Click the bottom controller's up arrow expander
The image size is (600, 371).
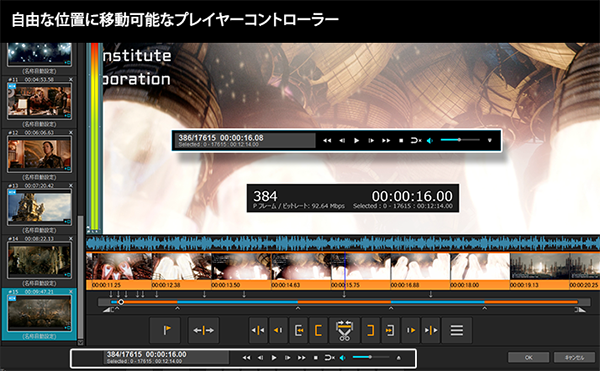[398, 358]
